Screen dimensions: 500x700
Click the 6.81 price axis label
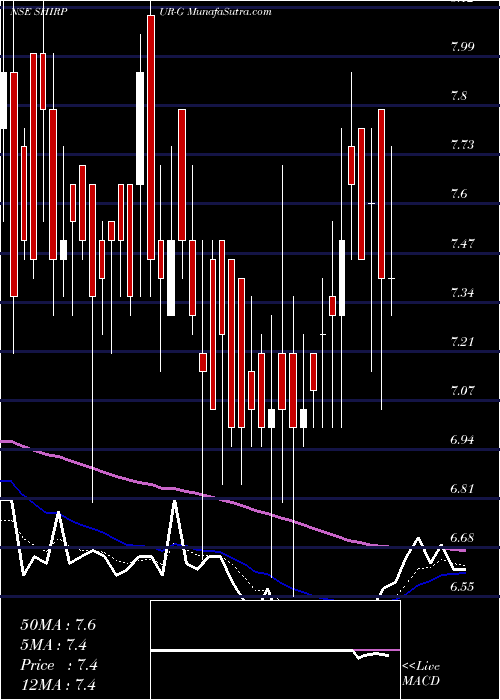point(464,489)
